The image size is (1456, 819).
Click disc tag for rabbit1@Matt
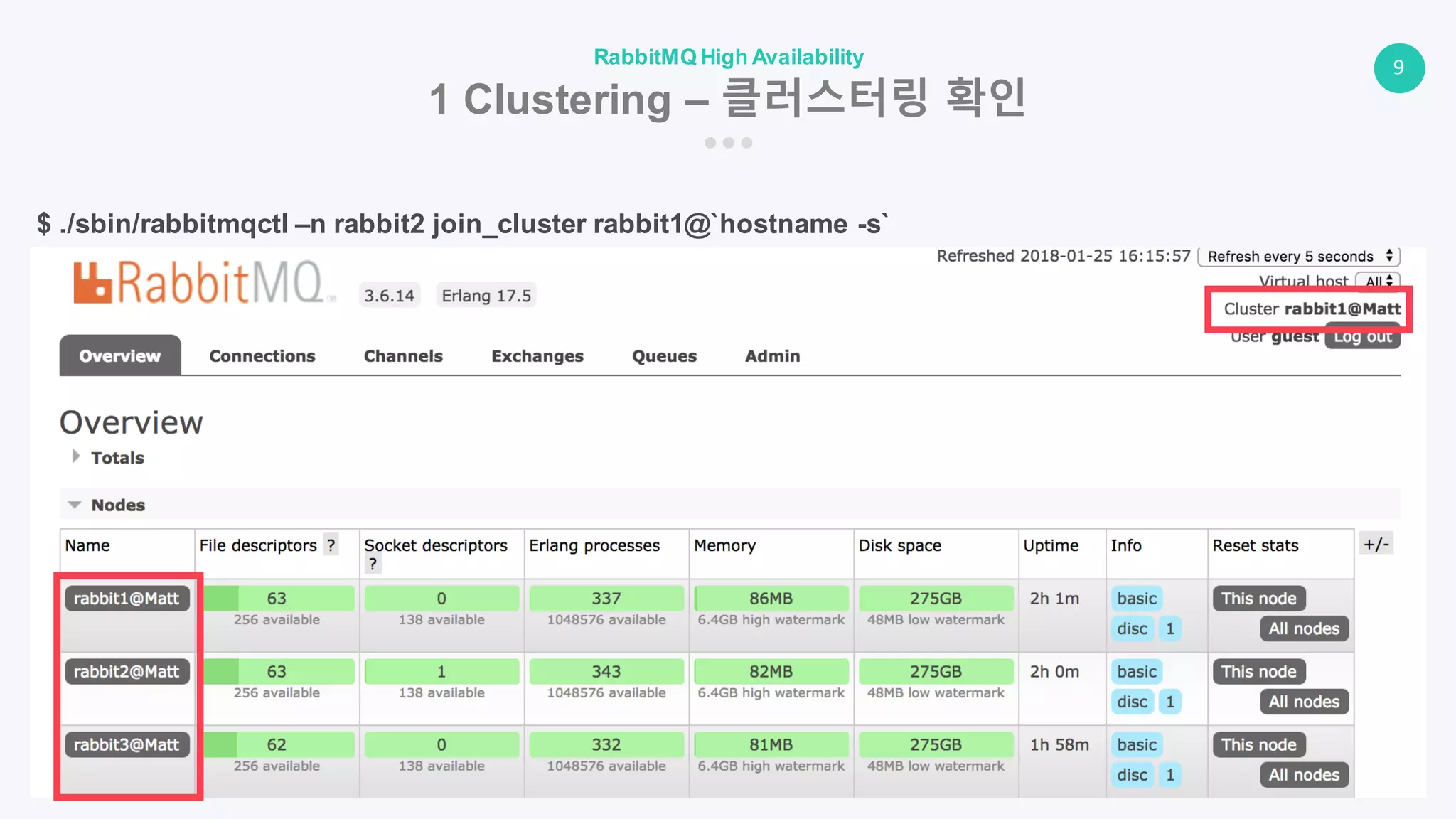(x=1132, y=629)
